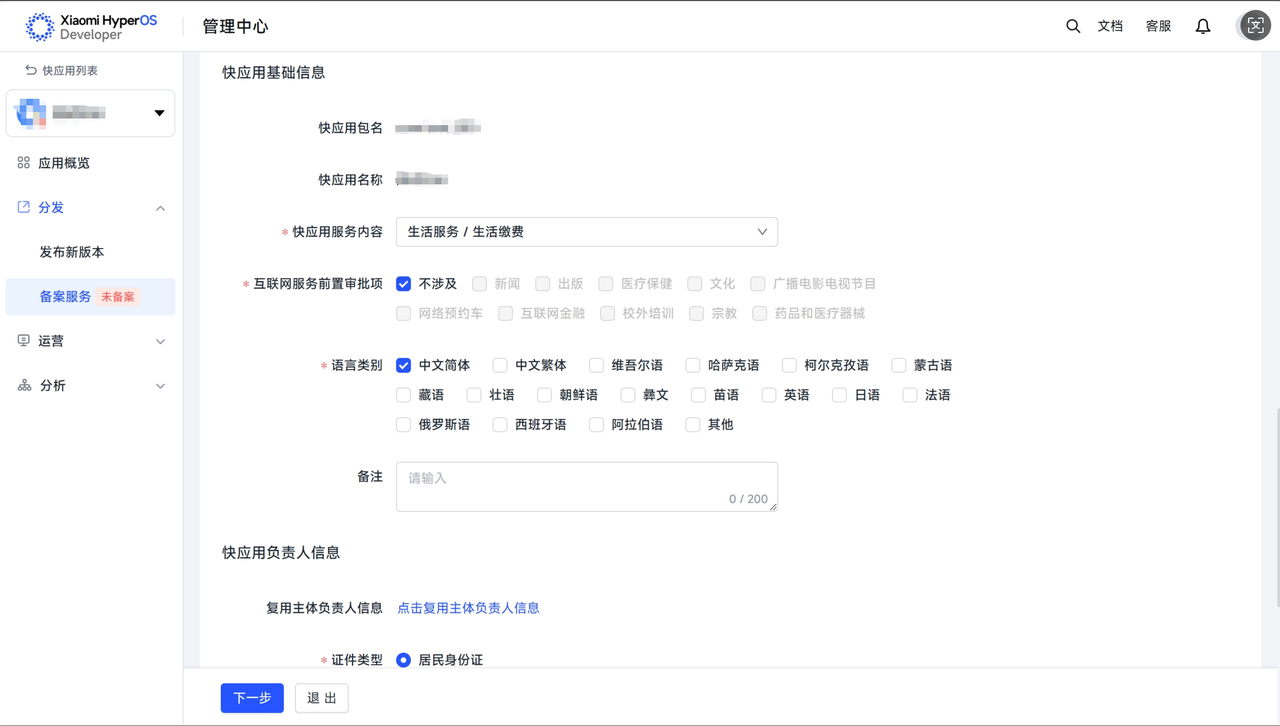Uncheck the 中文简体 language checkbox
1280x726 pixels.
click(404, 365)
